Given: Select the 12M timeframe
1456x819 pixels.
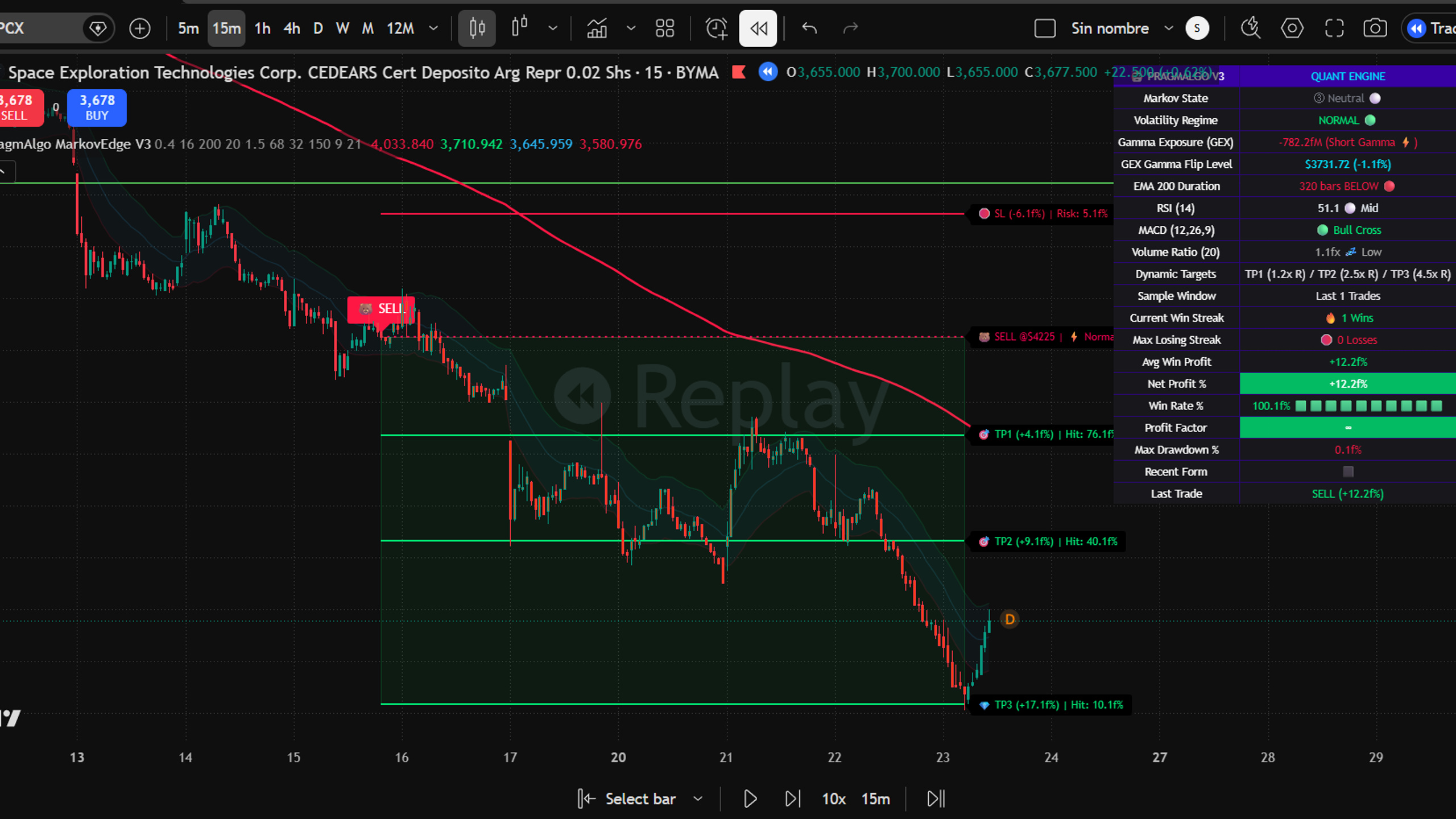Looking at the screenshot, I should (x=400, y=28).
